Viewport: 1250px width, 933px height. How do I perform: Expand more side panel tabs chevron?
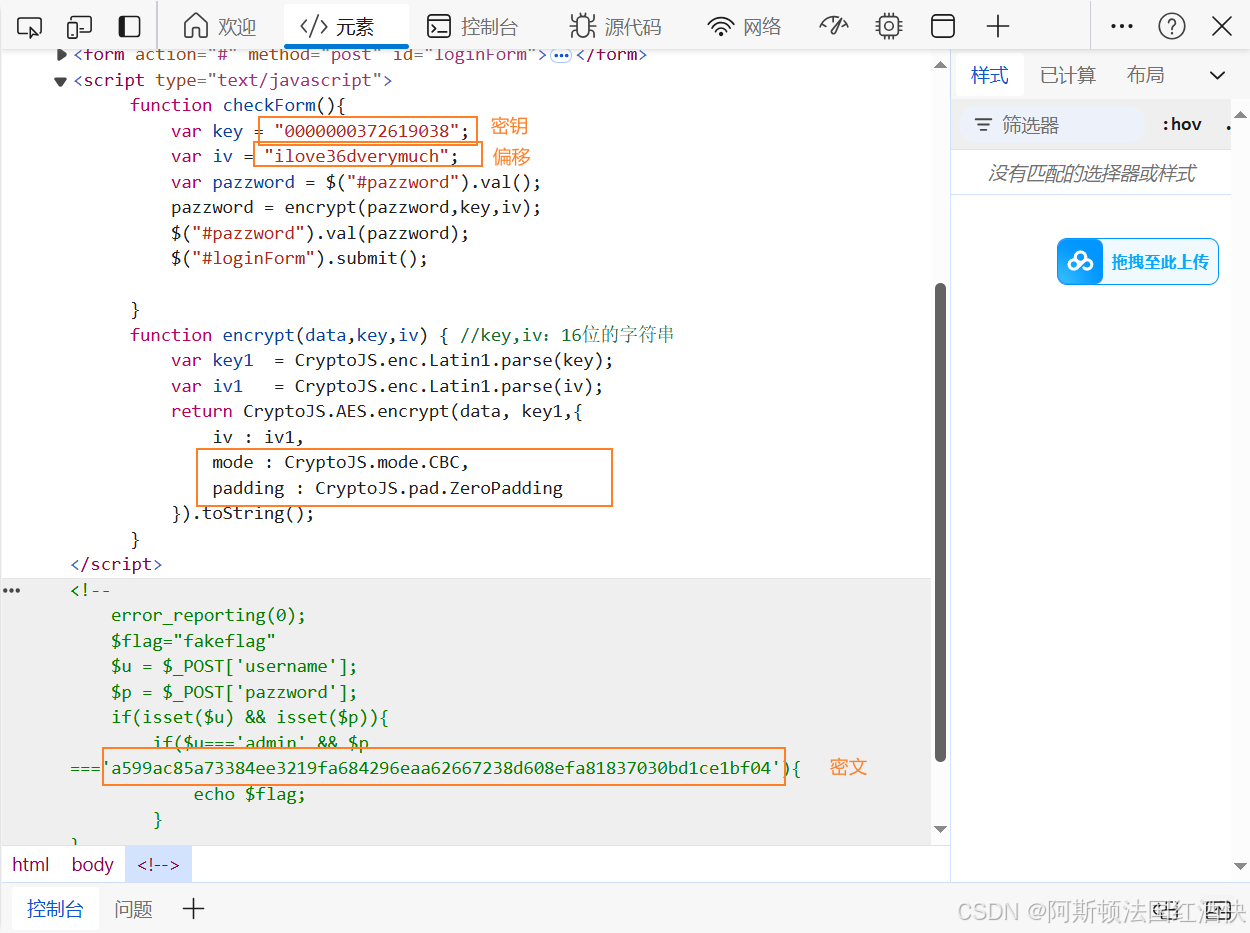(1217, 75)
